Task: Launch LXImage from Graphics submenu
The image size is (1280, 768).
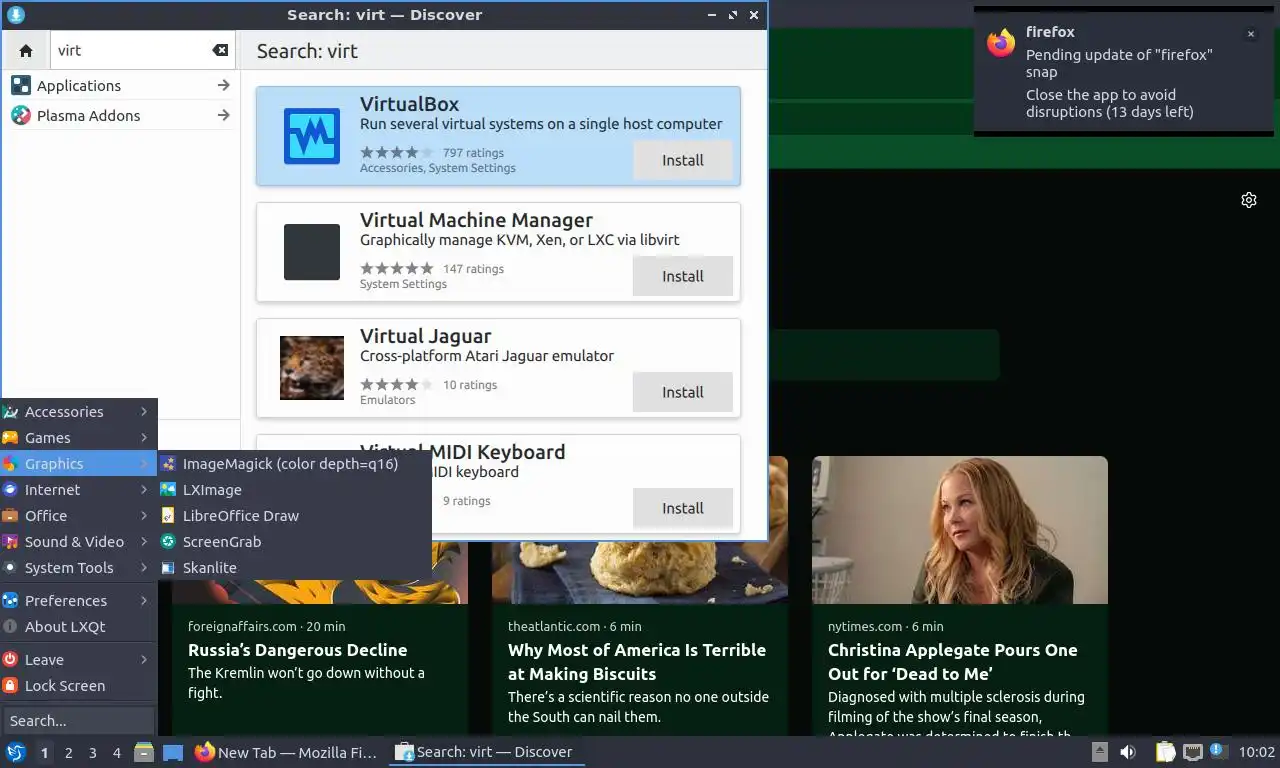Action: tap(294, 490)
